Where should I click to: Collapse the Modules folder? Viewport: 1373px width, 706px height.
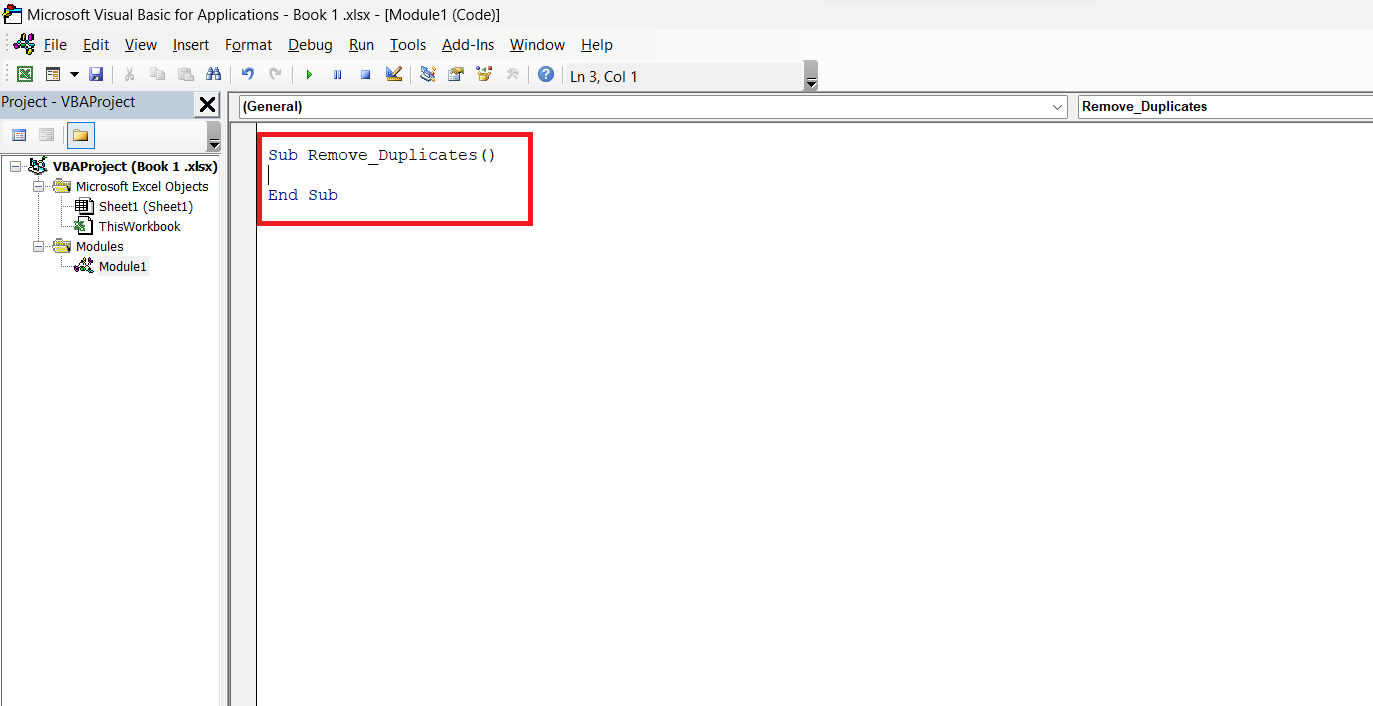[39, 246]
